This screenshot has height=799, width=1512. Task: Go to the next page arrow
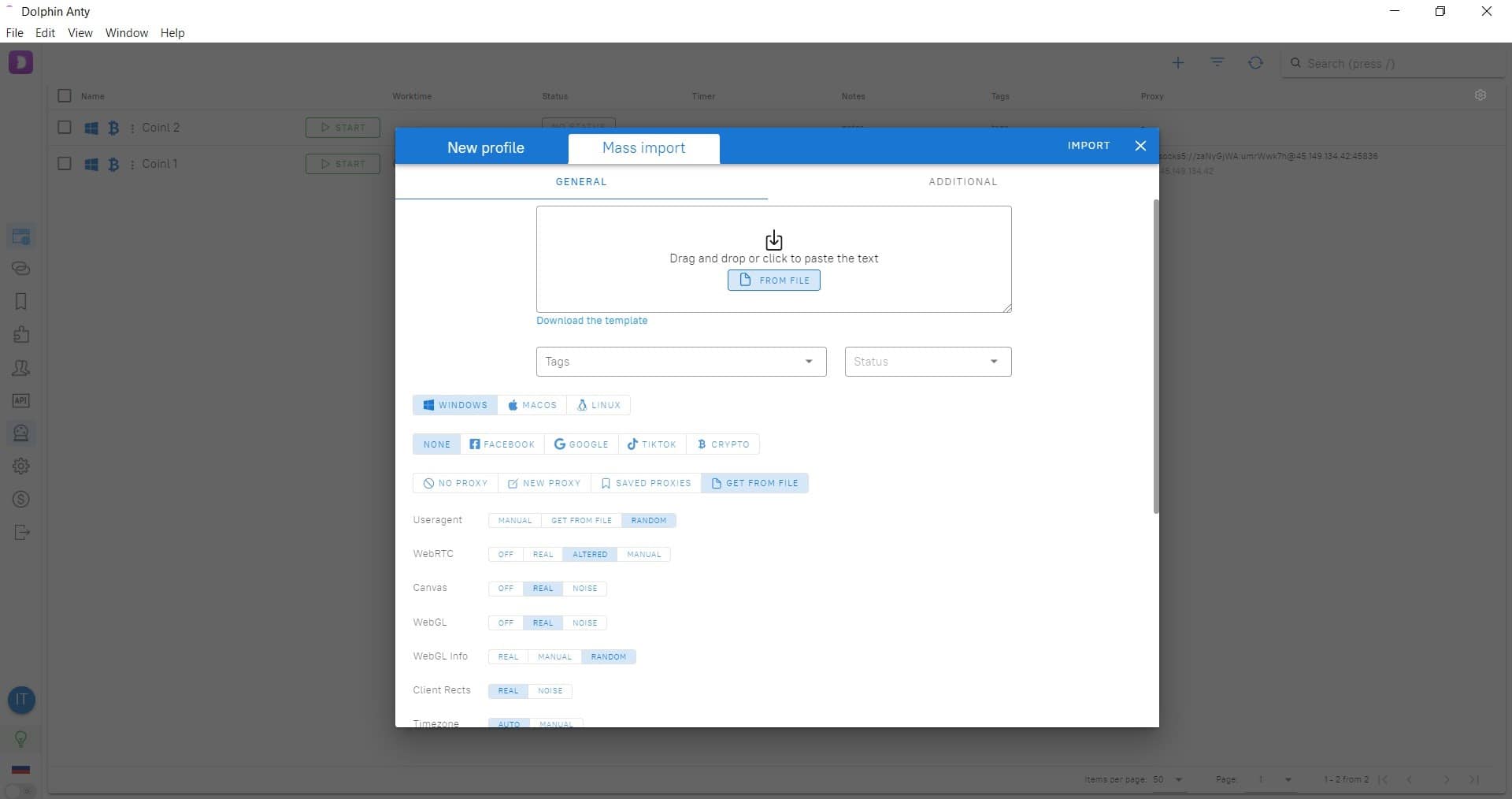1447,779
